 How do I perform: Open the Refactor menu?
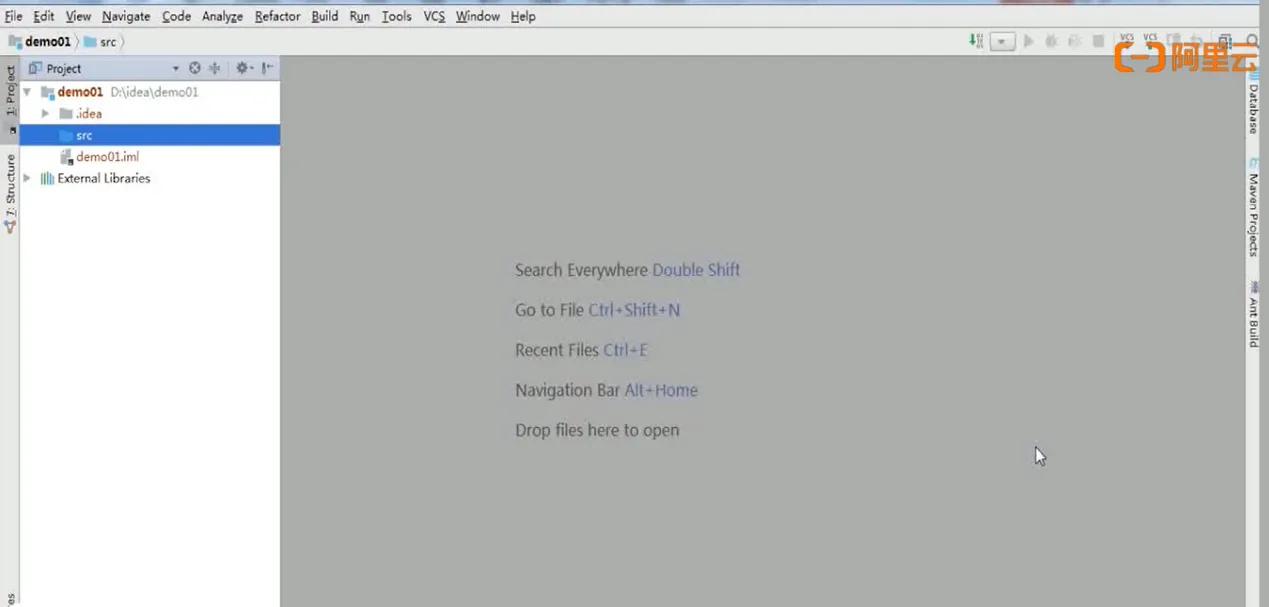point(277,16)
